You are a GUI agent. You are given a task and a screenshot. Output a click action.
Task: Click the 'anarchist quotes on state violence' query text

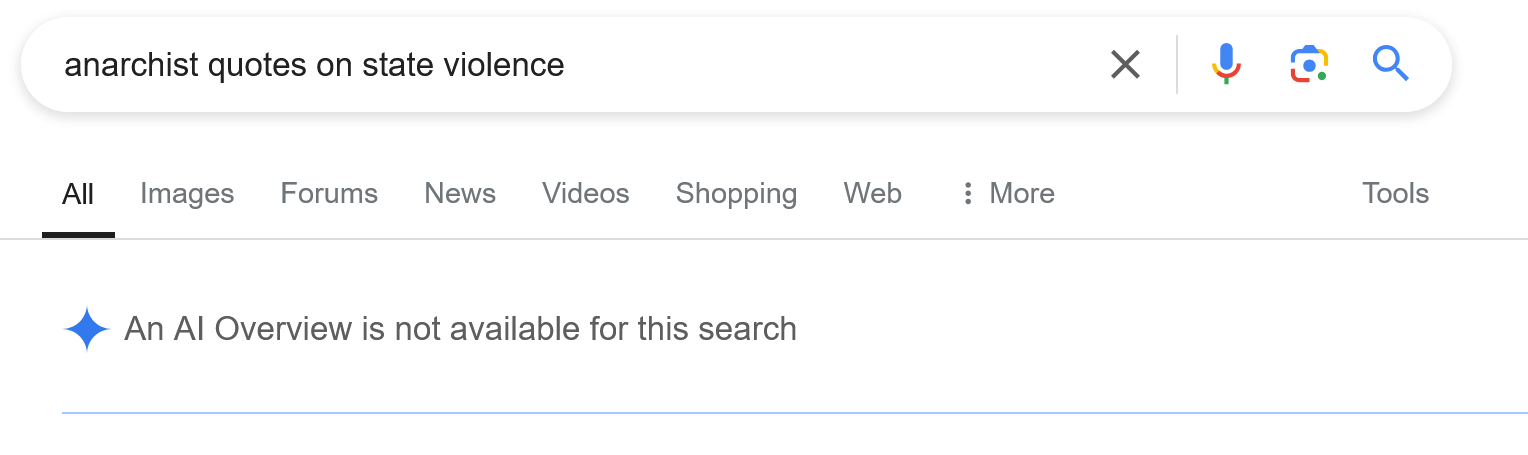[314, 65]
